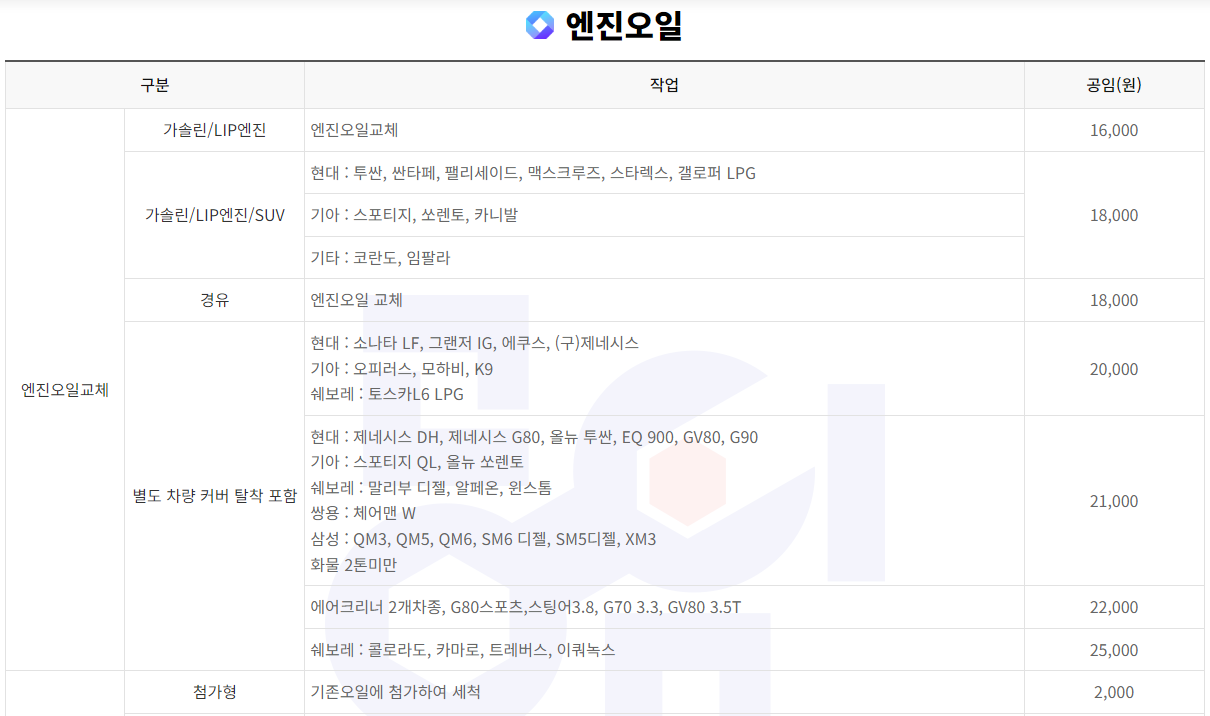Click the 가솔린/LIP엔진 row label
Screen dimensions: 1210x716
pos(215,130)
